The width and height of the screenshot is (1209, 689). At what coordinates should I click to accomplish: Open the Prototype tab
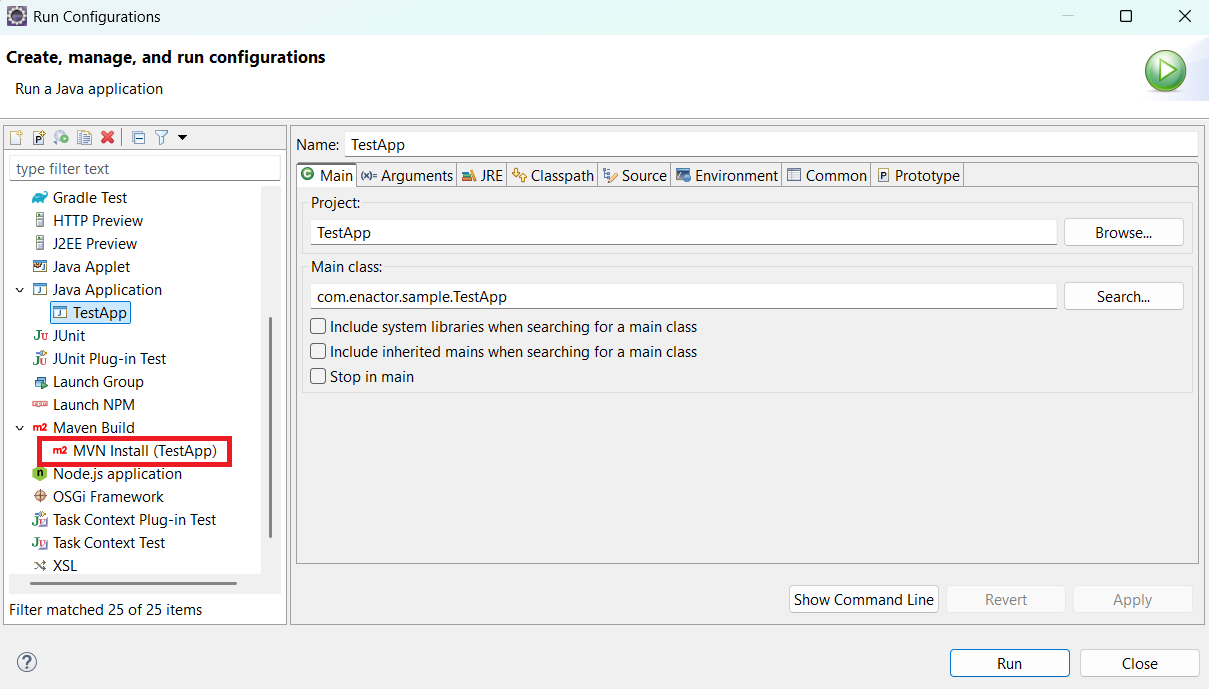click(918, 175)
